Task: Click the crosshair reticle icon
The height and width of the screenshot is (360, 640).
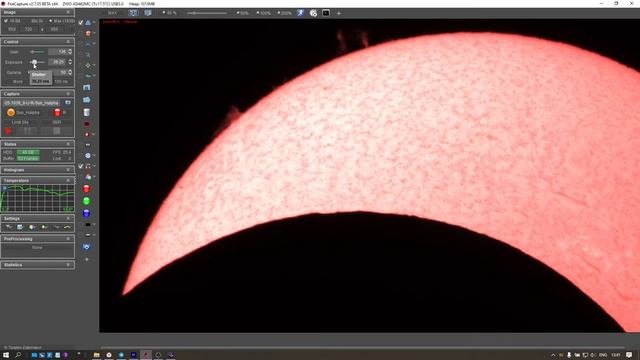Action: pos(88,65)
